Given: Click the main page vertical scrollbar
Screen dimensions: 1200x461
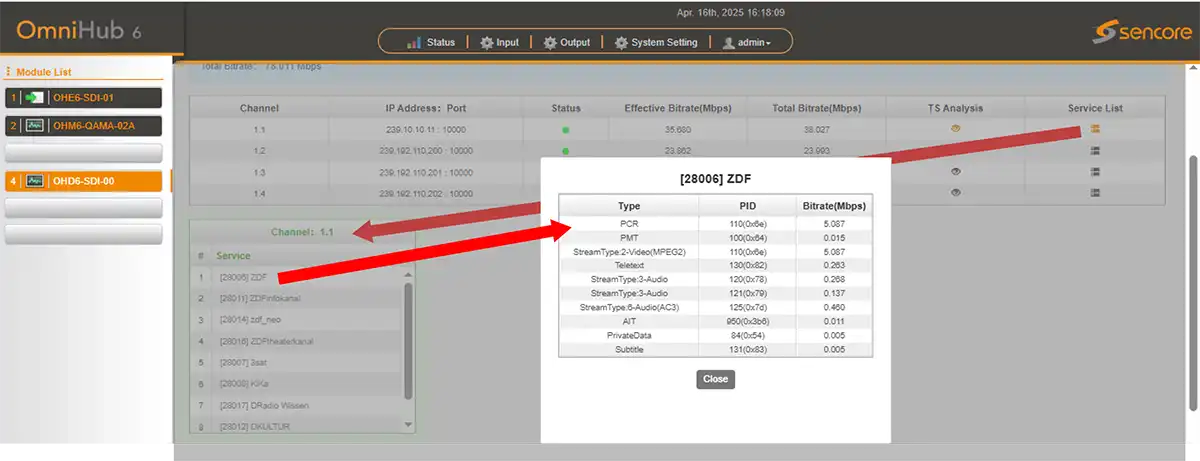Looking at the screenshot, I should [x=1191, y=282].
